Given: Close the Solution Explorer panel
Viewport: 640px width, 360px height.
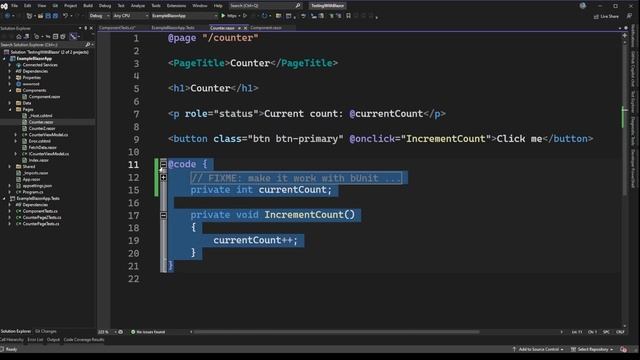Looking at the screenshot, I should point(91,28).
